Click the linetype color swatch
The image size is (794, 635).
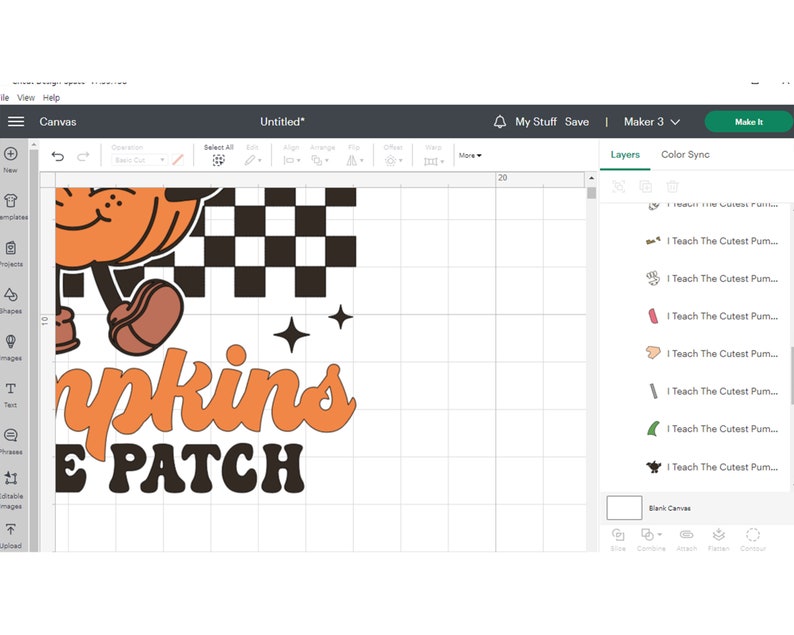pos(178,160)
